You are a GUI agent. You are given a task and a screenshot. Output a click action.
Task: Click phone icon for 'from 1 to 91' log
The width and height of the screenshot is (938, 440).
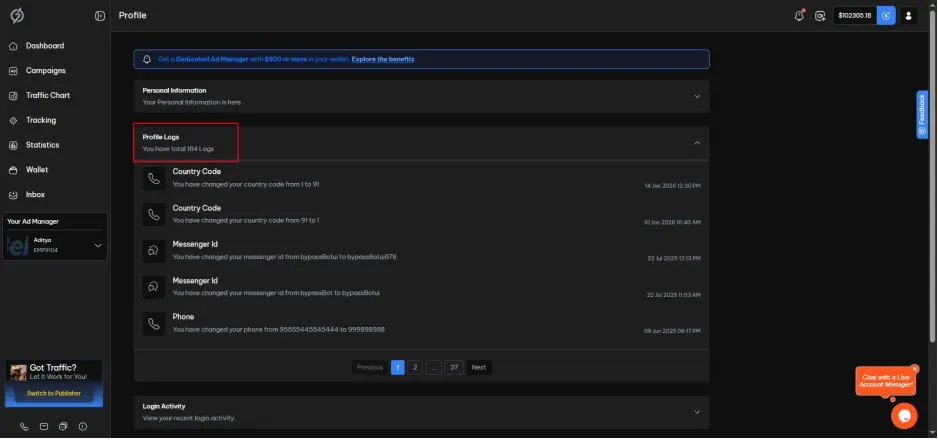[154, 178]
